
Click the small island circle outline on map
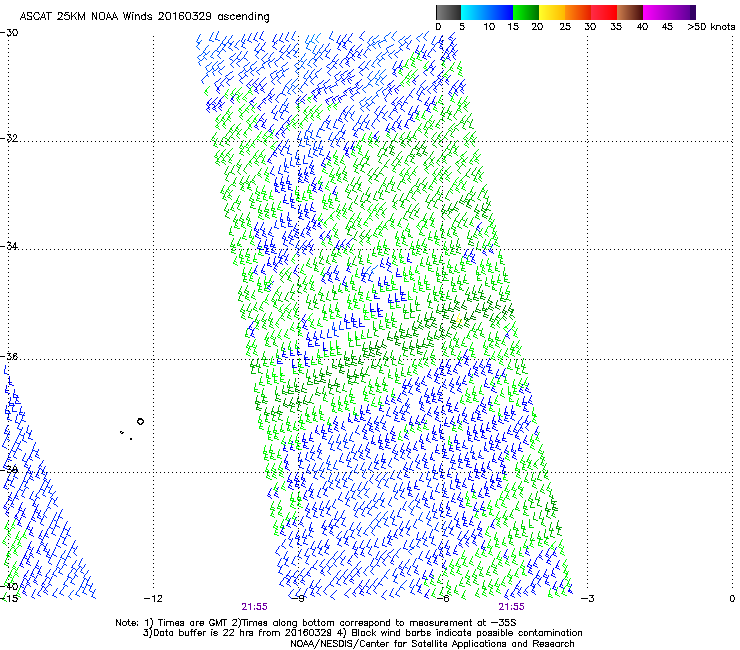(140, 422)
